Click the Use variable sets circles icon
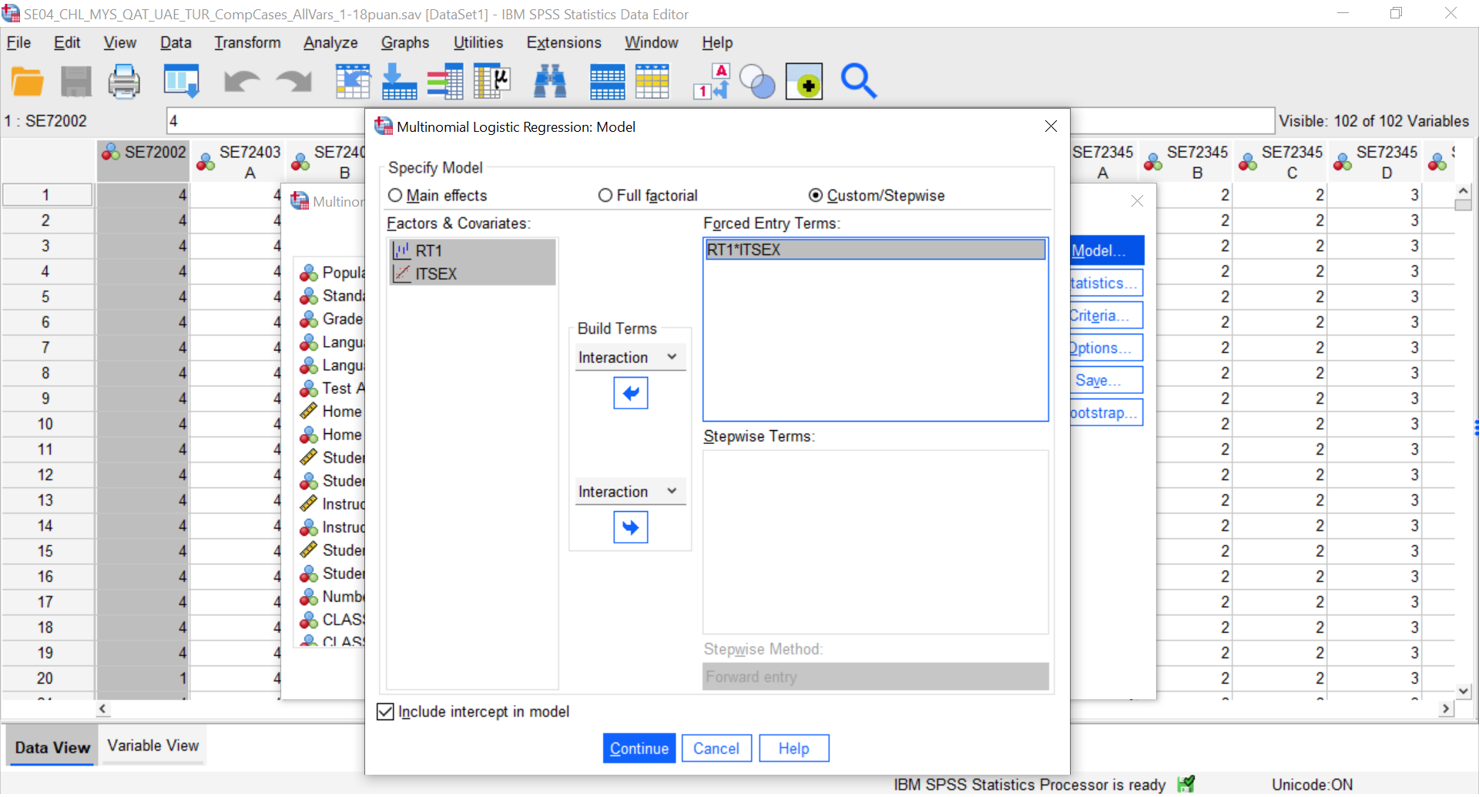 (x=758, y=81)
